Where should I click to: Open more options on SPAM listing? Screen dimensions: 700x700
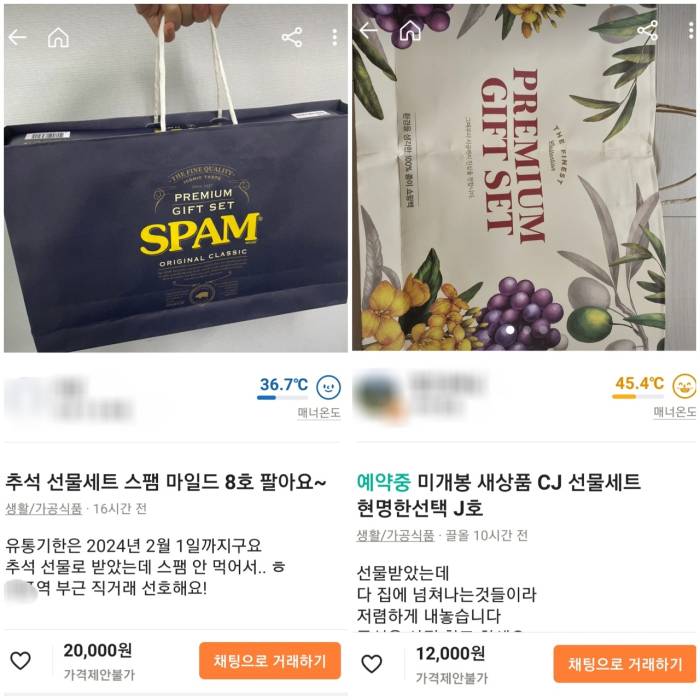(334, 38)
